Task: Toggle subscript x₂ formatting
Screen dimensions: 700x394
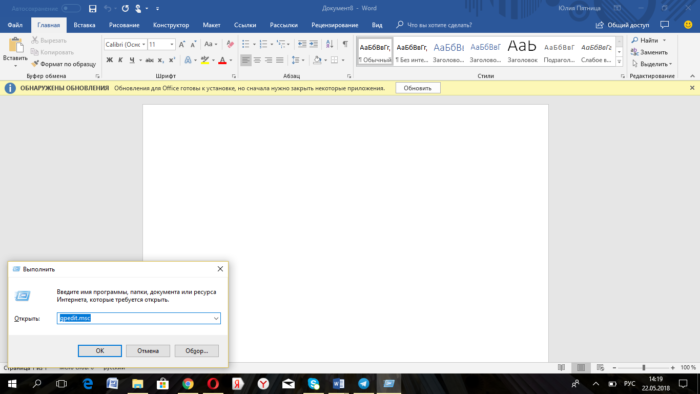Action: [x=161, y=60]
